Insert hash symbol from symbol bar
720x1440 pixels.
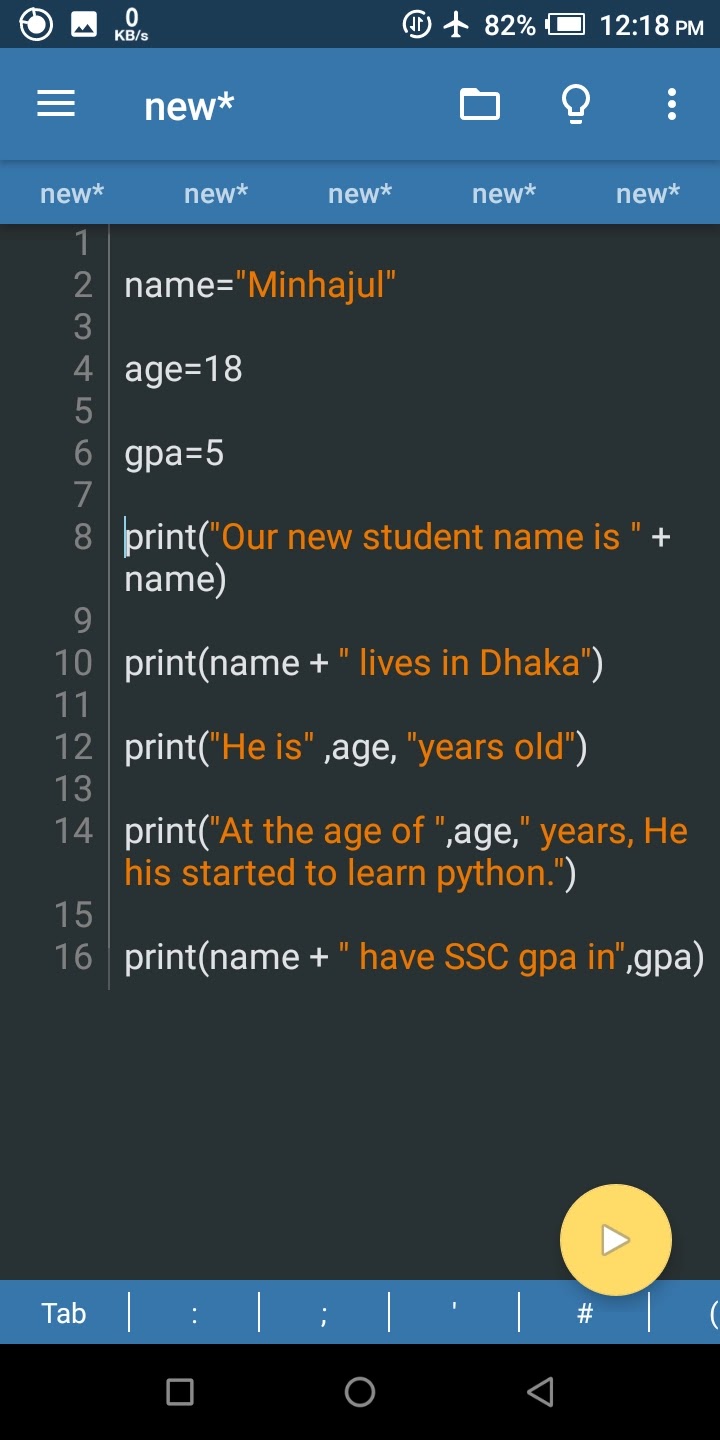[585, 1312]
